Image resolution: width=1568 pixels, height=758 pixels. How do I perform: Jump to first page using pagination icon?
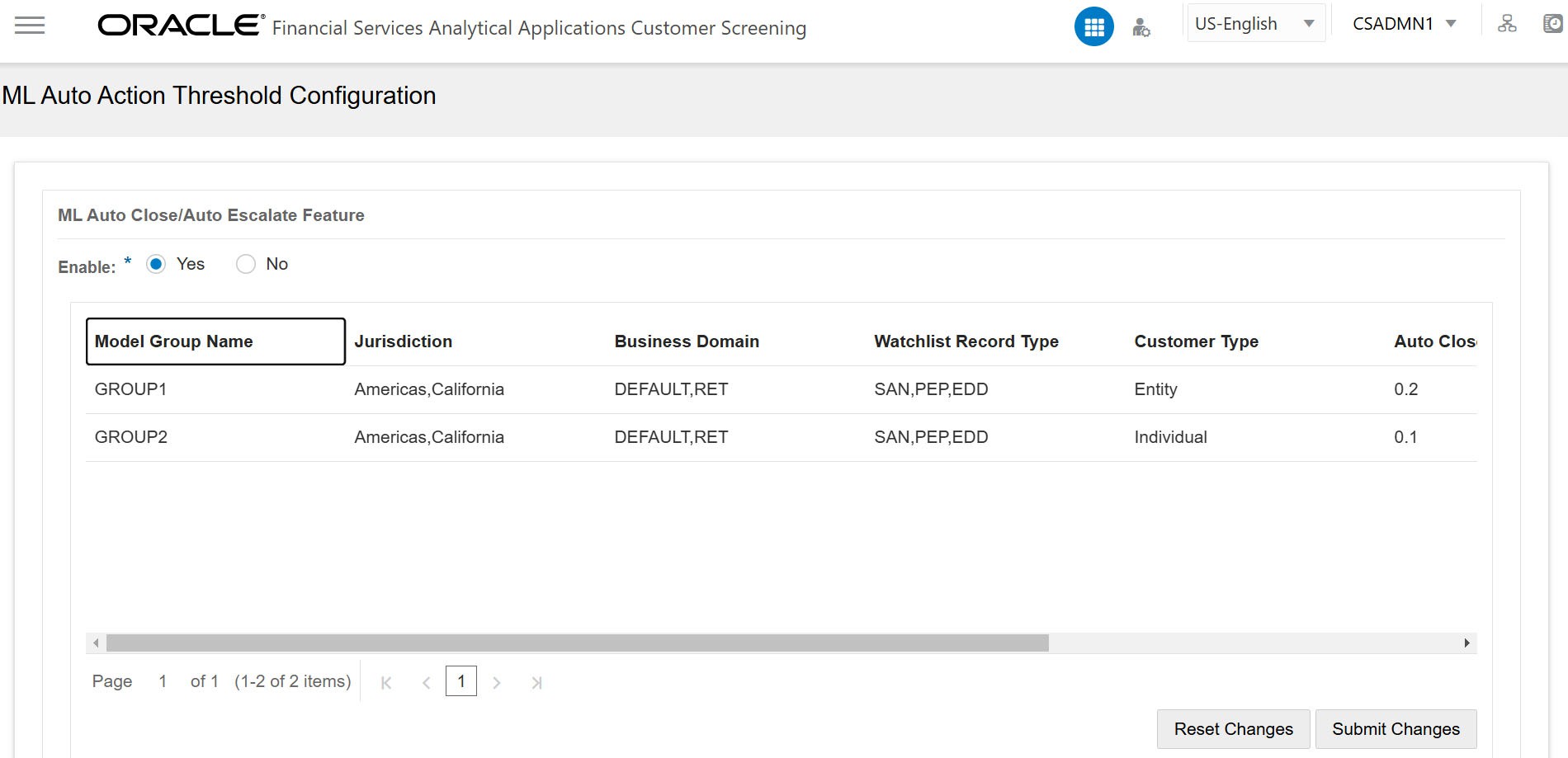point(385,682)
